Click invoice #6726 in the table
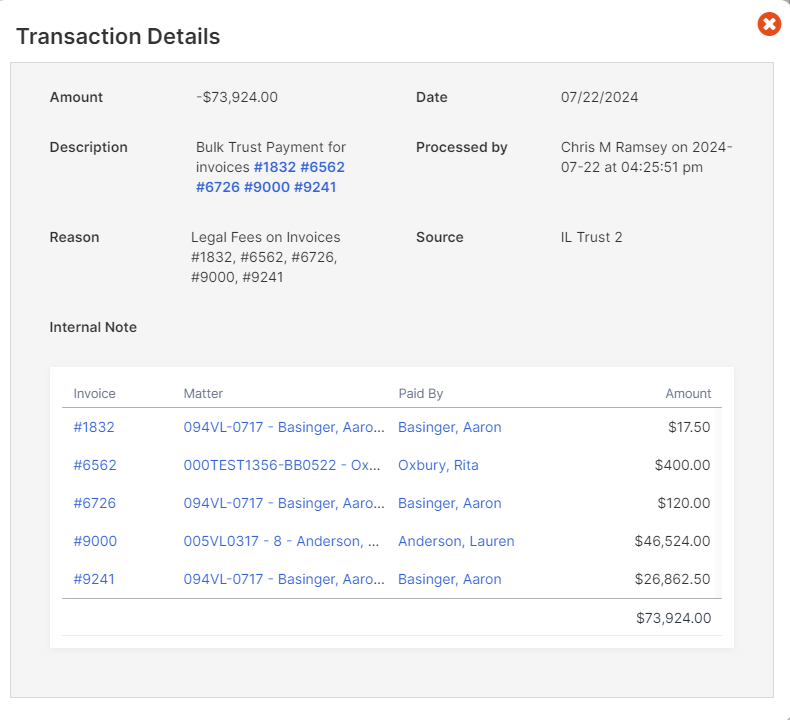 tap(95, 503)
